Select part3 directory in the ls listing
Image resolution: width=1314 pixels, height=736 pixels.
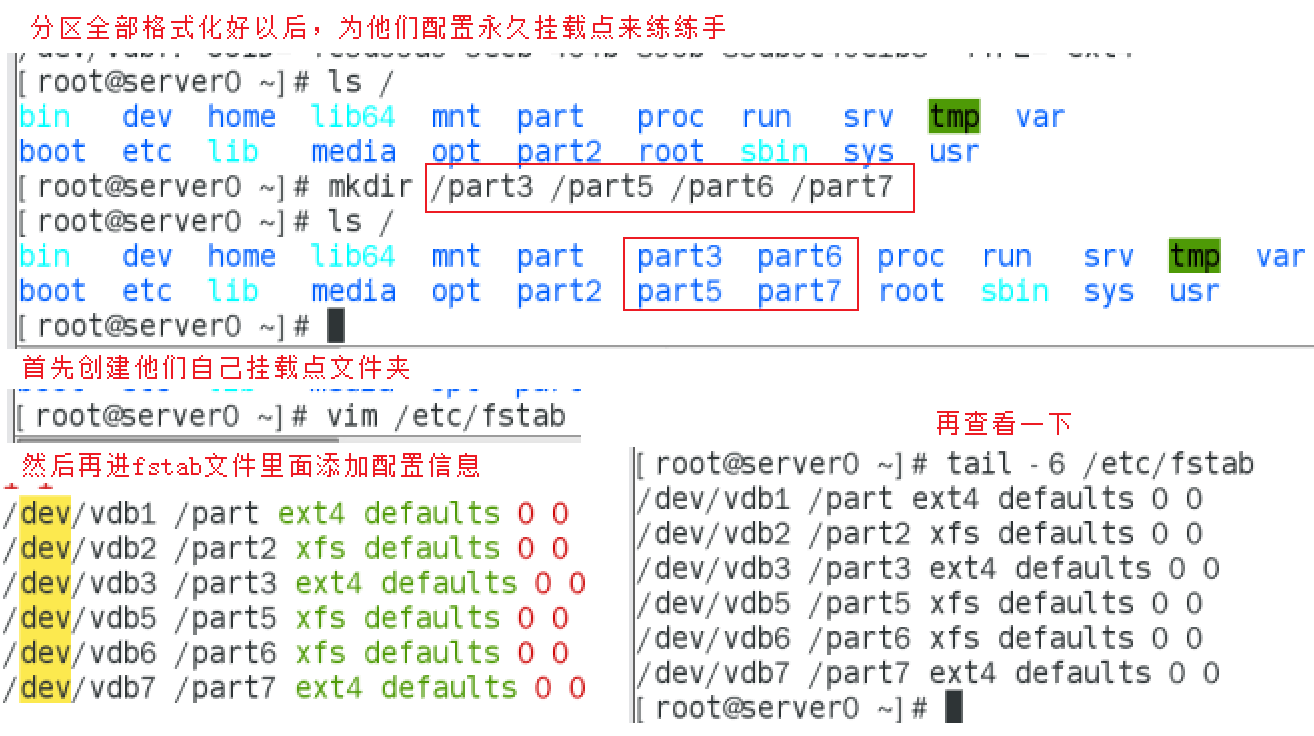679,257
